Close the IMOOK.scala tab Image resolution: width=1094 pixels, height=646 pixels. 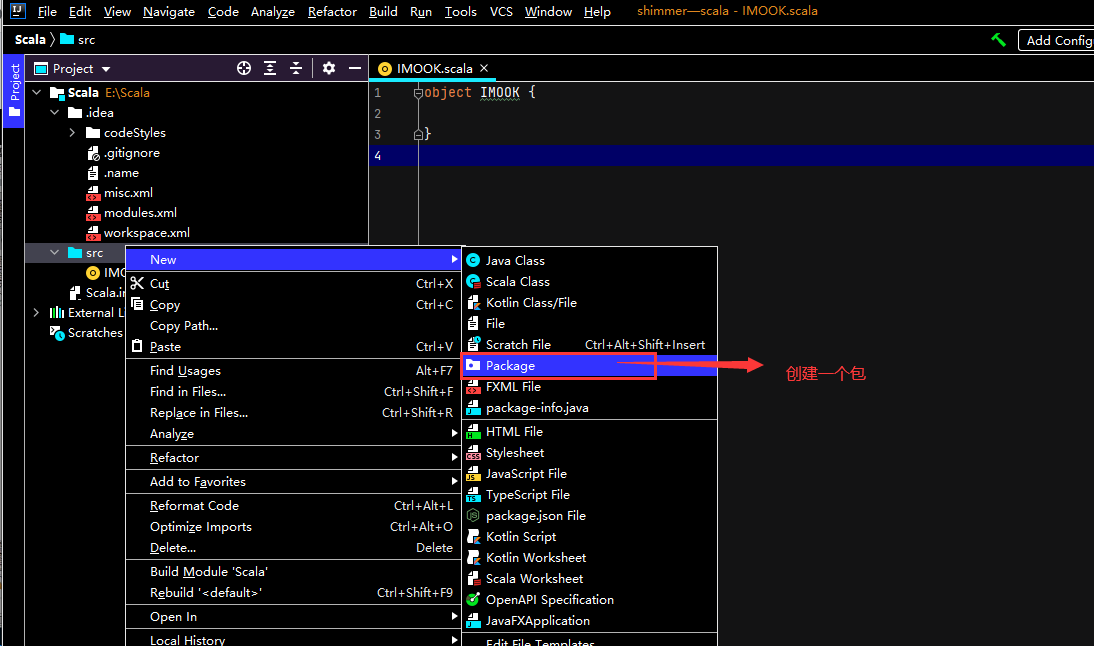tap(484, 68)
